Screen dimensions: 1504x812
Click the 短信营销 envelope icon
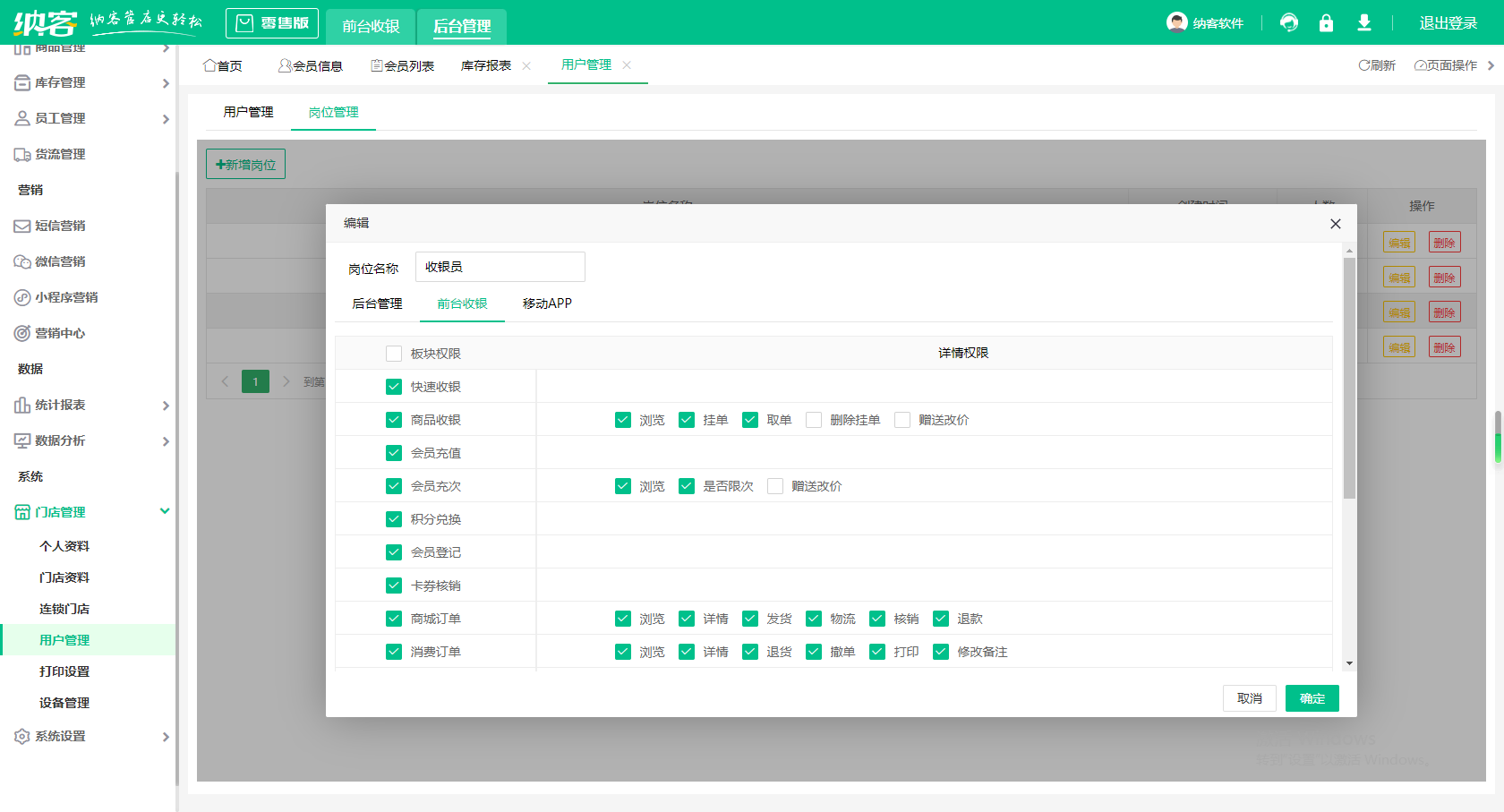(x=22, y=227)
